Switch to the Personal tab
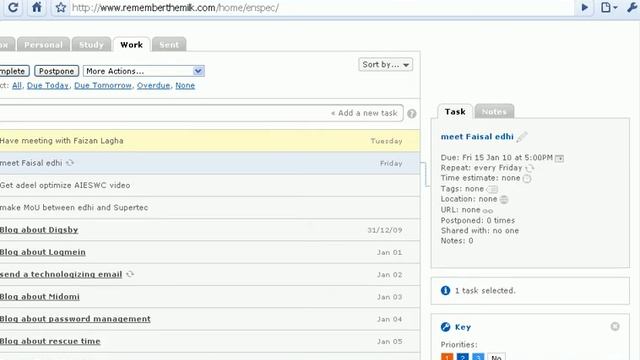640x360 pixels. 43,44
